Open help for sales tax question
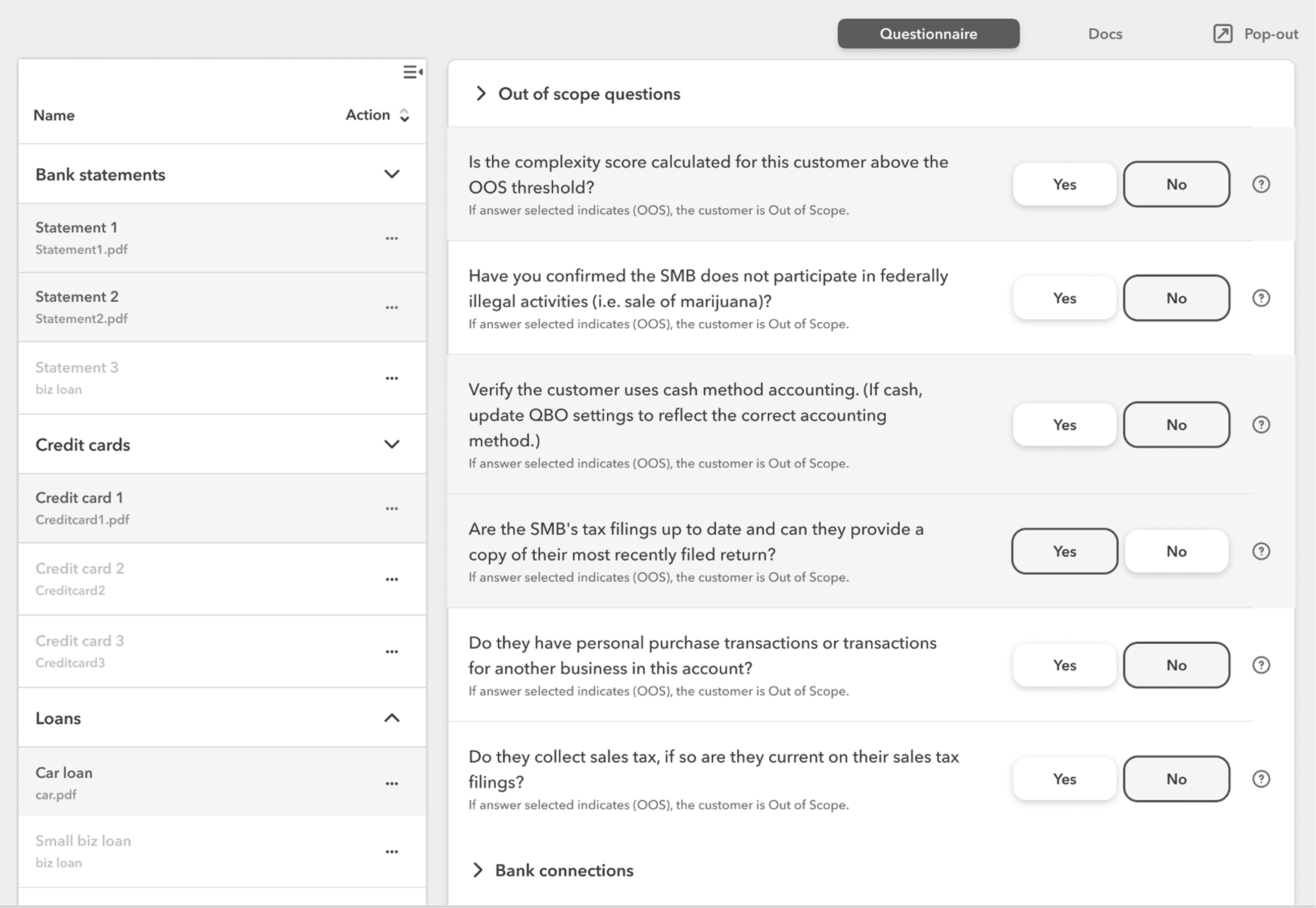 coord(1261,779)
